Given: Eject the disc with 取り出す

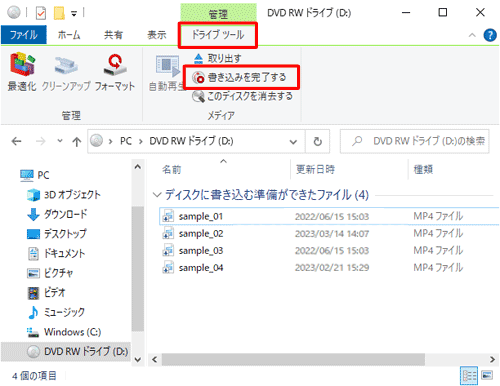Looking at the screenshot, I should pos(218,59).
